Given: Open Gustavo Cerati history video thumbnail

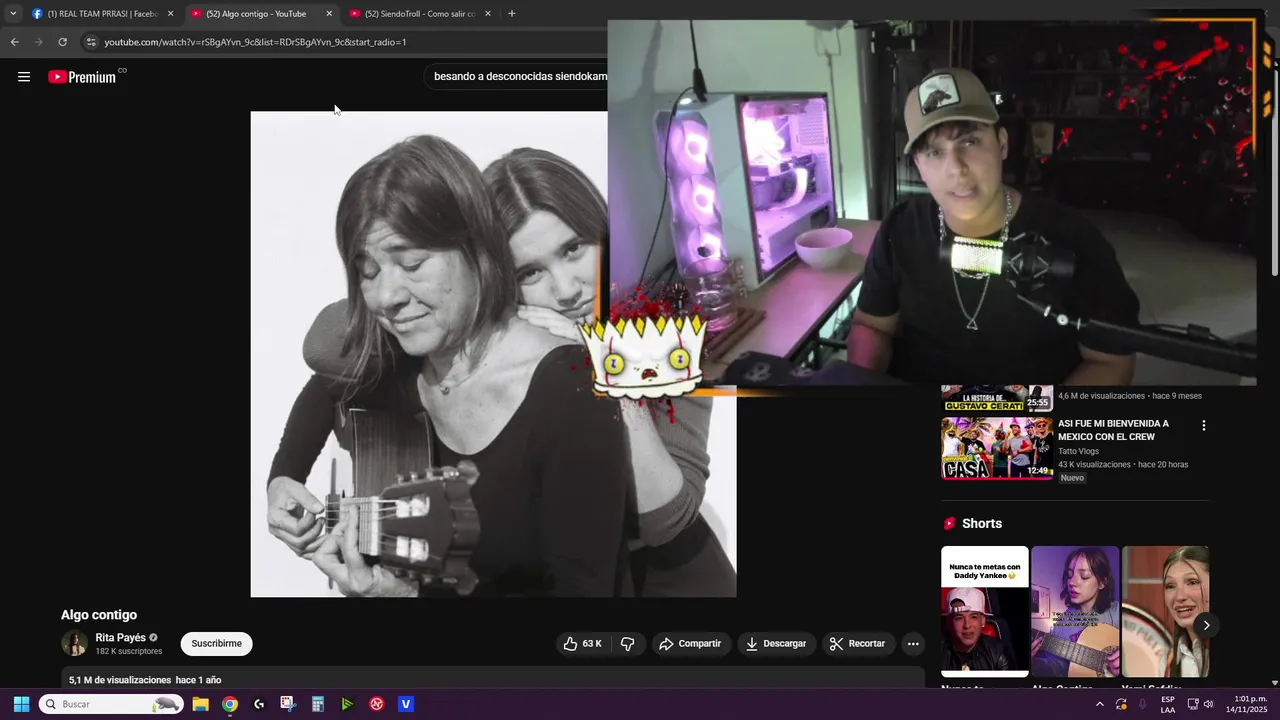Looking at the screenshot, I should tap(997, 398).
